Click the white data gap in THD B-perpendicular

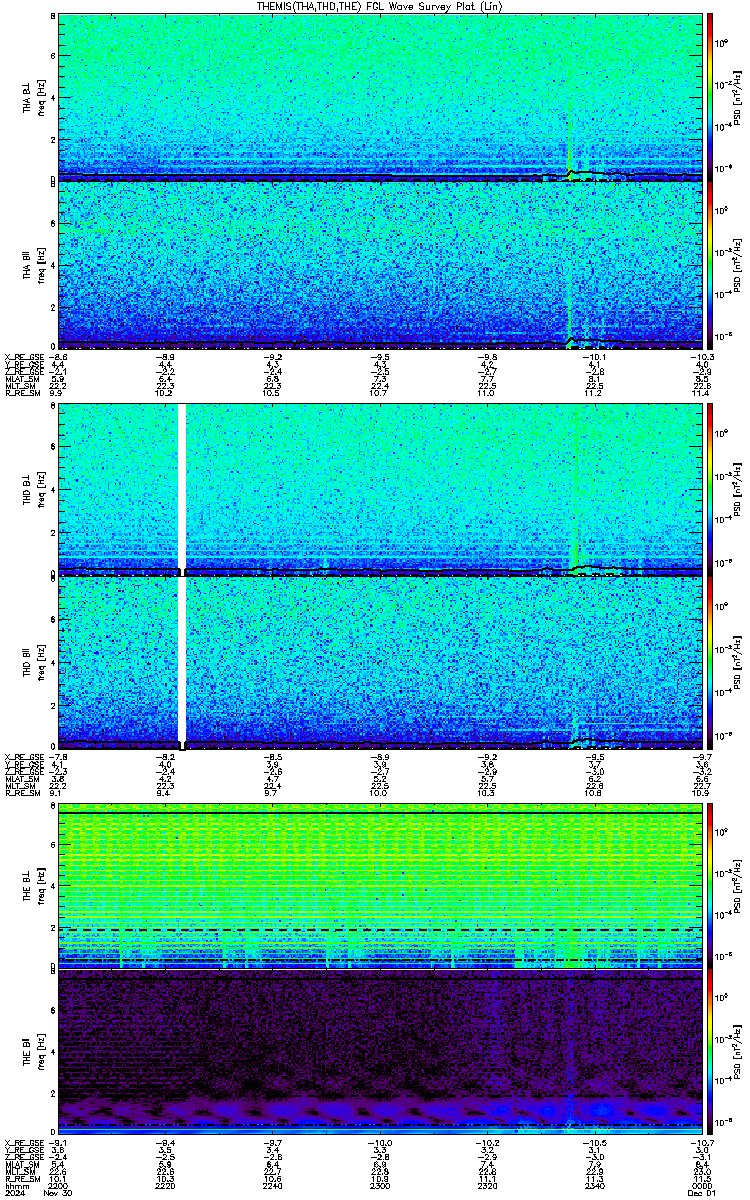(x=182, y=489)
